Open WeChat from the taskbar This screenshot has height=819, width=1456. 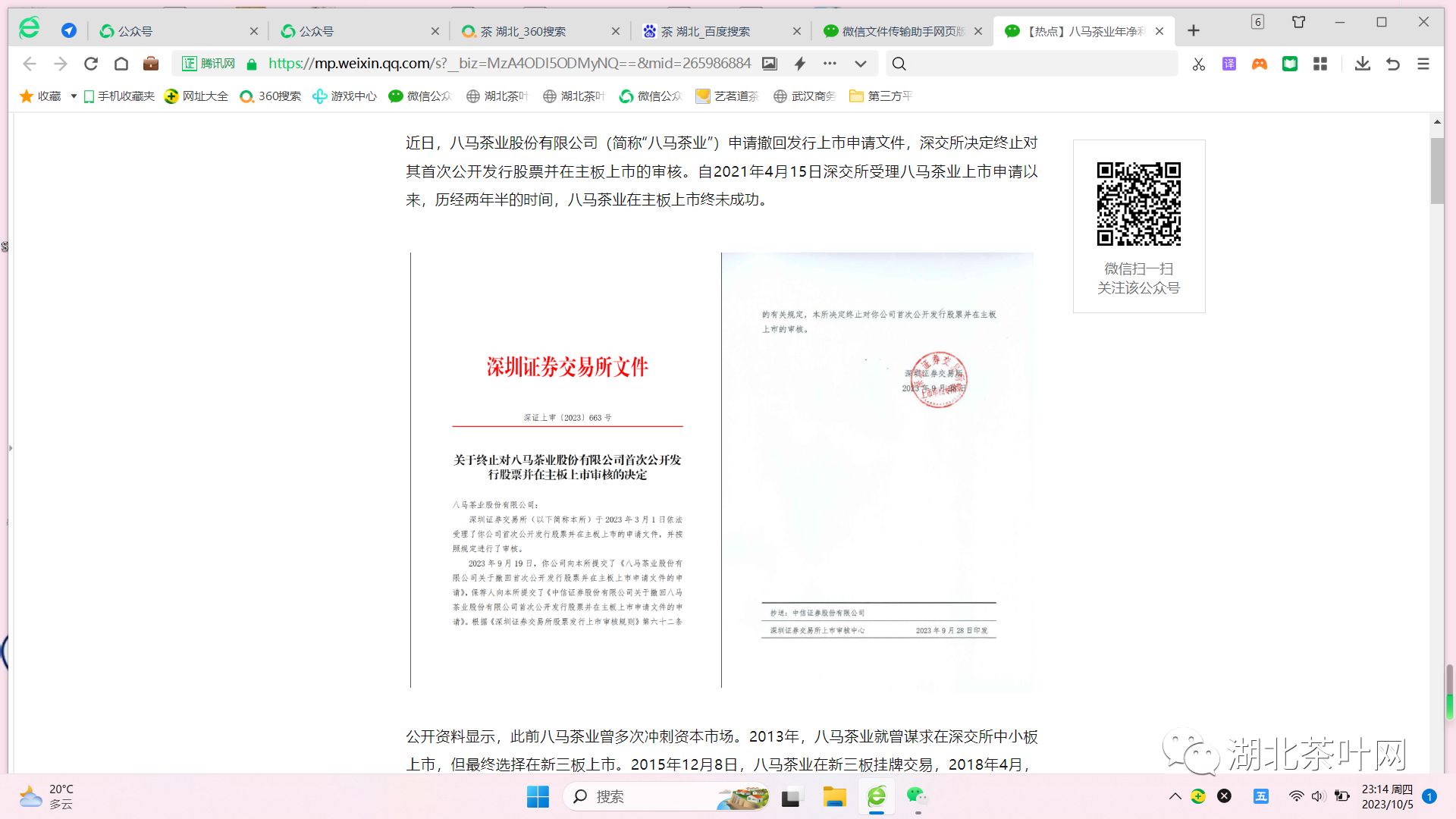click(x=917, y=797)
